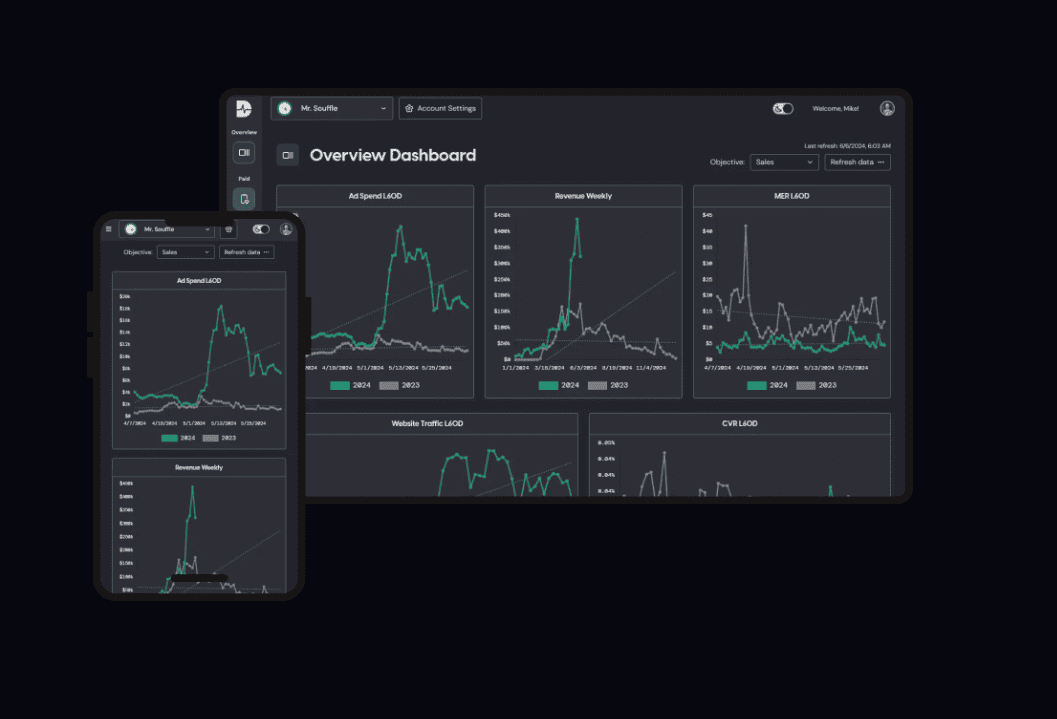This screenshot has height=719, width=1057.
Task: Click the icon beside Overview Dashboard title
Action: point(288,155)
